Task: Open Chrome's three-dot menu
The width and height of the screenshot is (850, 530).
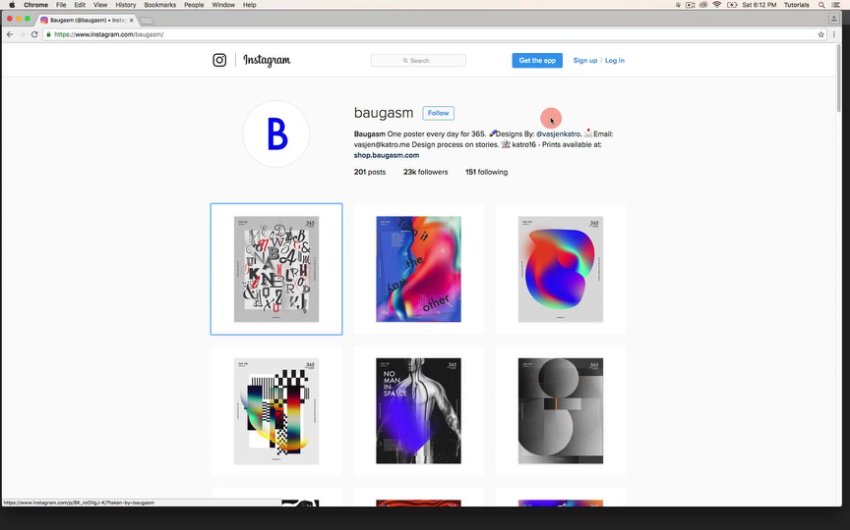Action: [834, 34]
